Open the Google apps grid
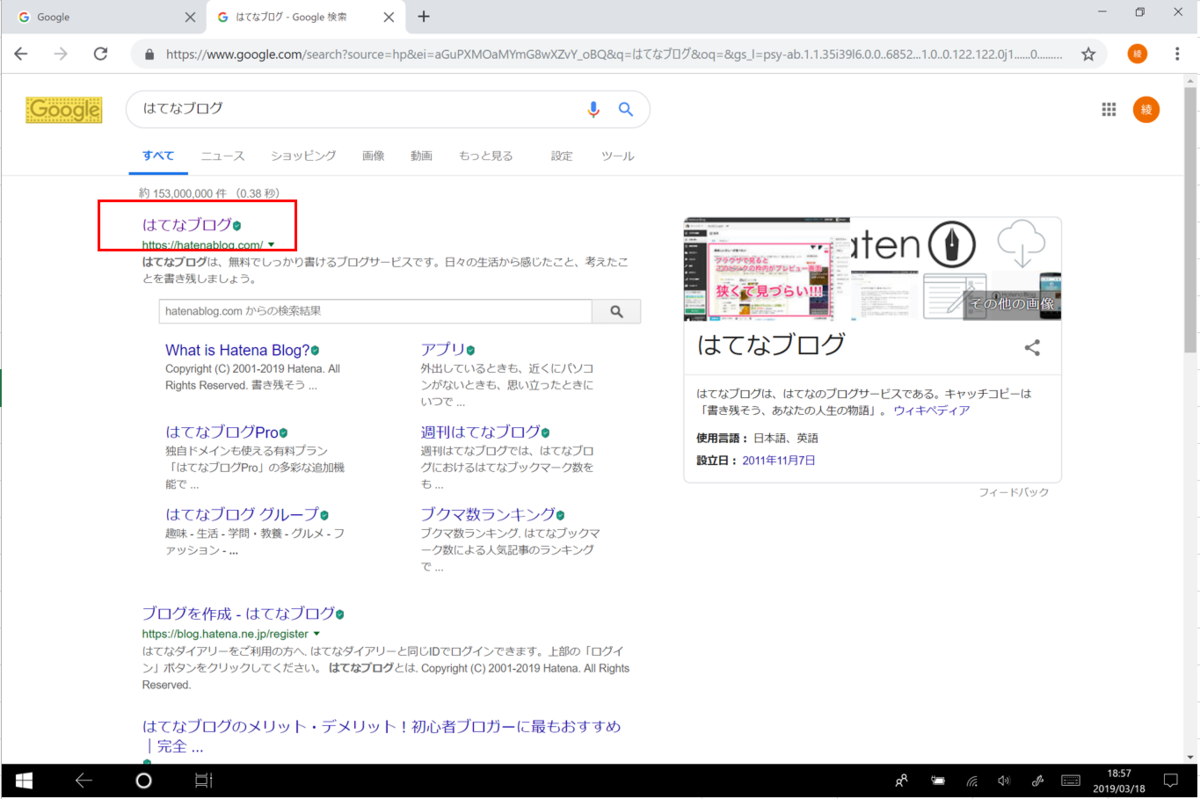1200x799 pixels. click(1108, 110)
